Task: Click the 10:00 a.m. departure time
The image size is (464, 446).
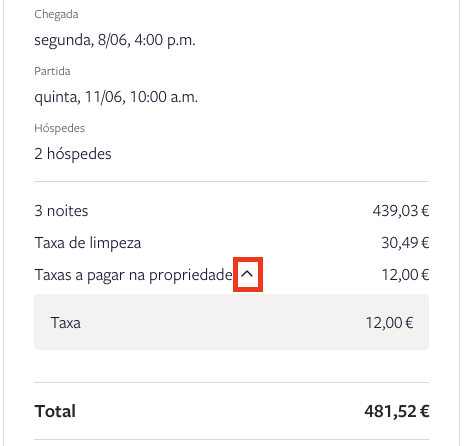Action: click(164, 97)
